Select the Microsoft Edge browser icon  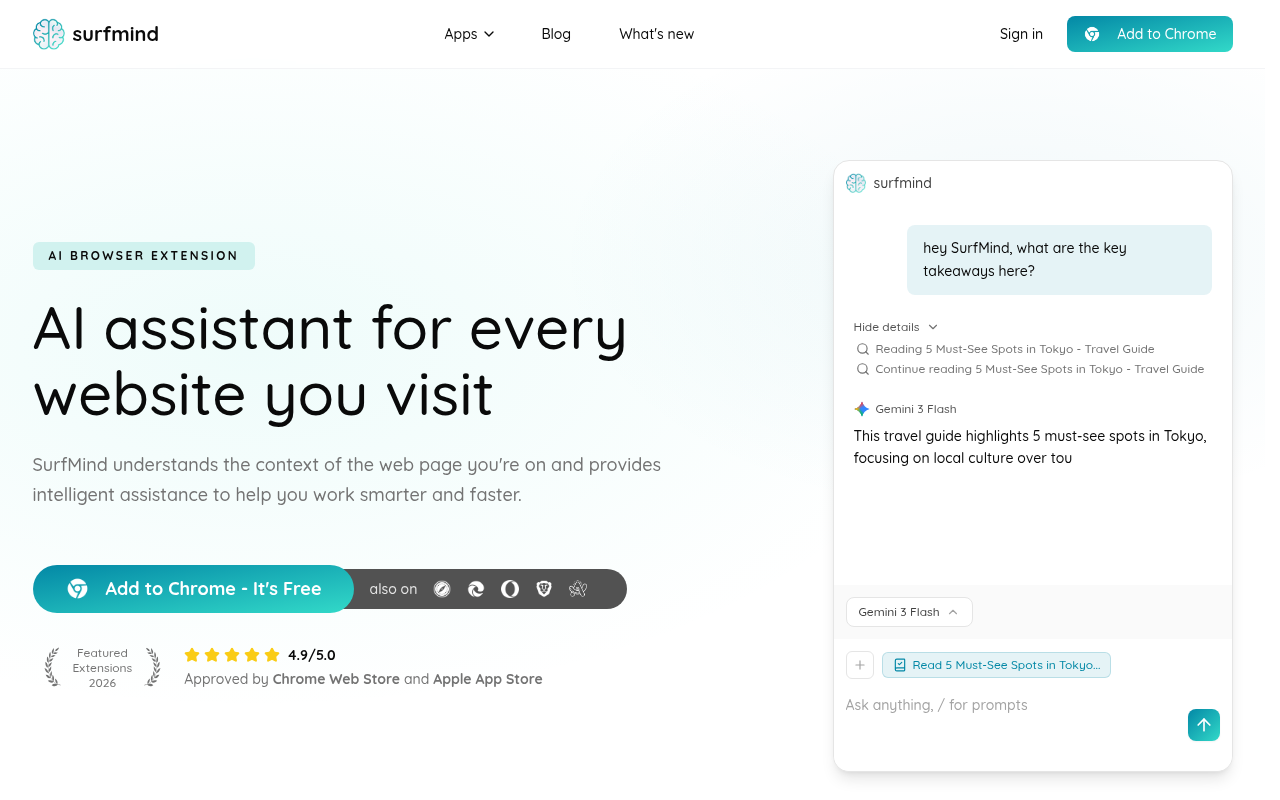tap(476, 589)
